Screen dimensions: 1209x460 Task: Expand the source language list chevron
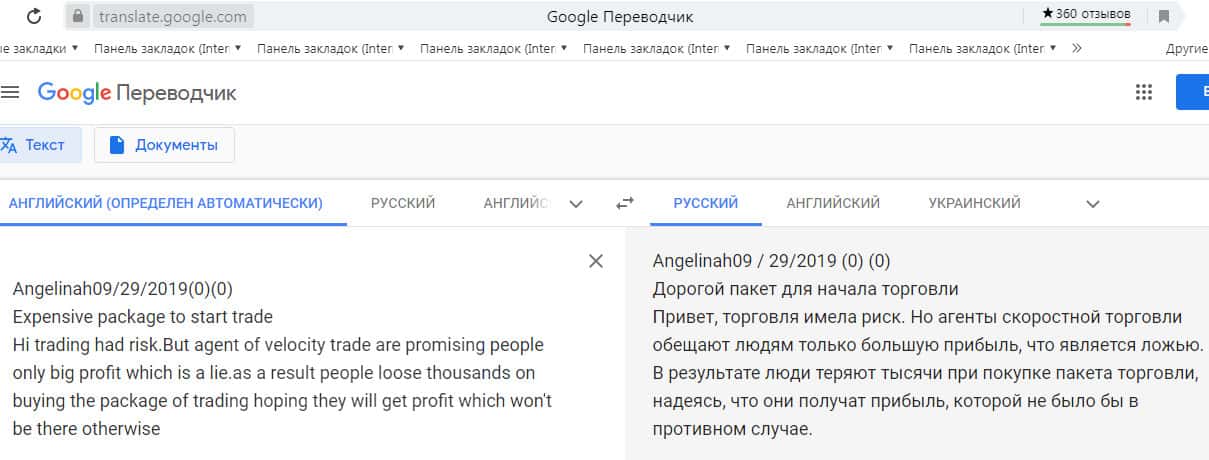[x=576, y=204]
